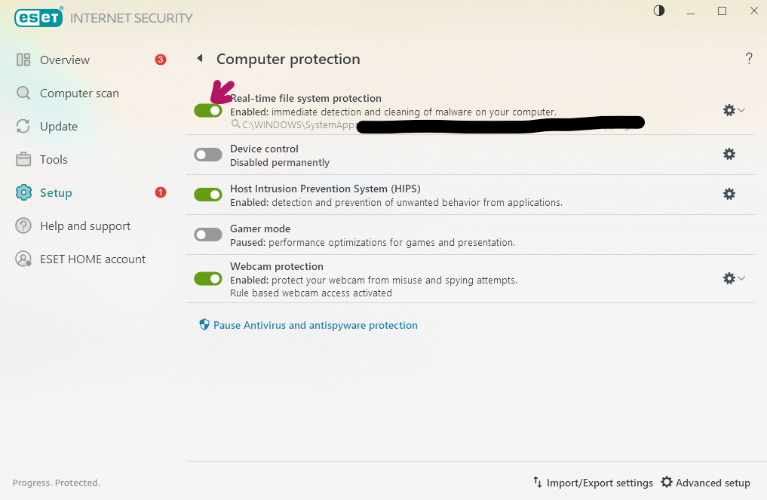Go to the Update section
The width and height of the screenshot is (767, 500).
pyautogui.click(x=58, y=126)
